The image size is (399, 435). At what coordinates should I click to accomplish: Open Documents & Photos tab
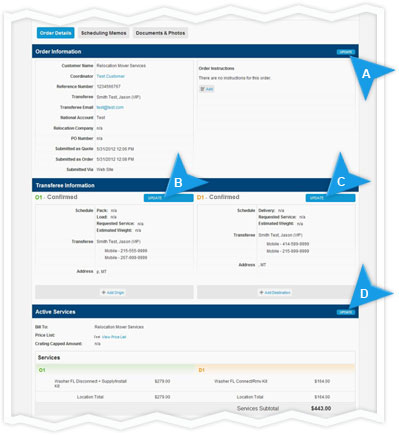(160, 33)
